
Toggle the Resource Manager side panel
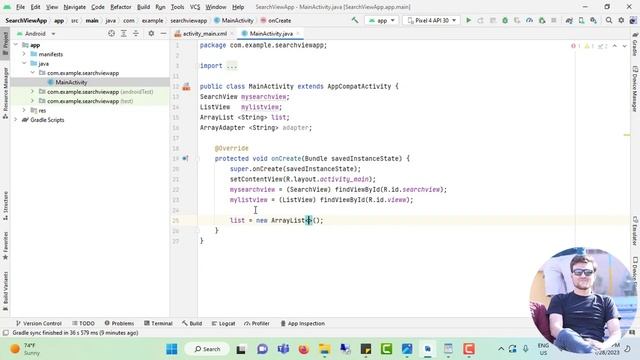pos(5,93)
